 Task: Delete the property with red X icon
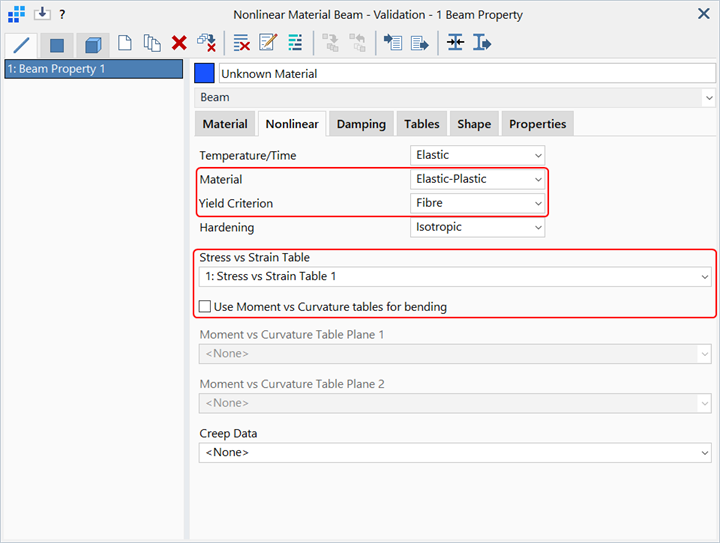179,43
